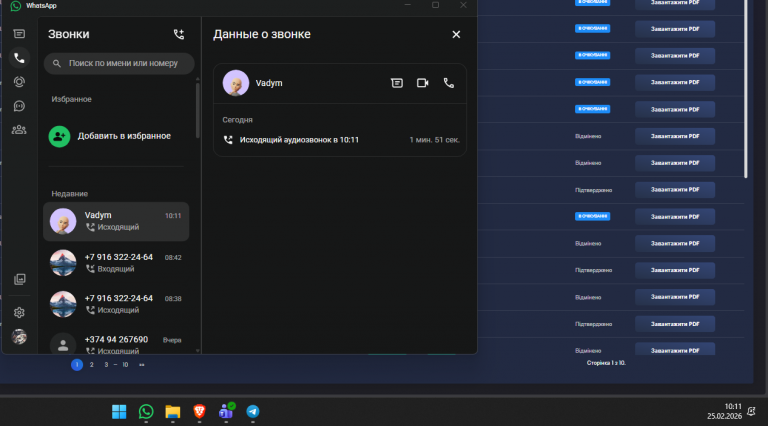This screenshot has width=768, height=426.
Task: Open chat with Vadym via message icon
Action: click(x=397, y=83)
